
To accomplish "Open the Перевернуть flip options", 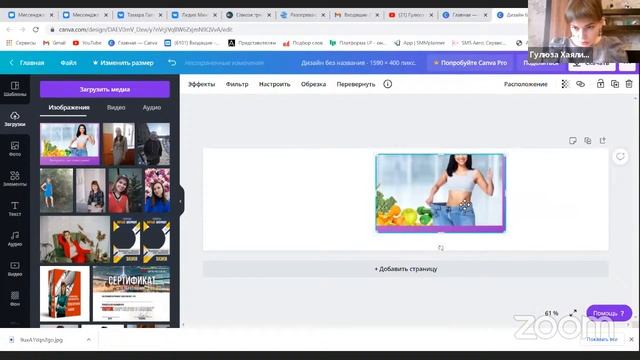I will [356, 84].
